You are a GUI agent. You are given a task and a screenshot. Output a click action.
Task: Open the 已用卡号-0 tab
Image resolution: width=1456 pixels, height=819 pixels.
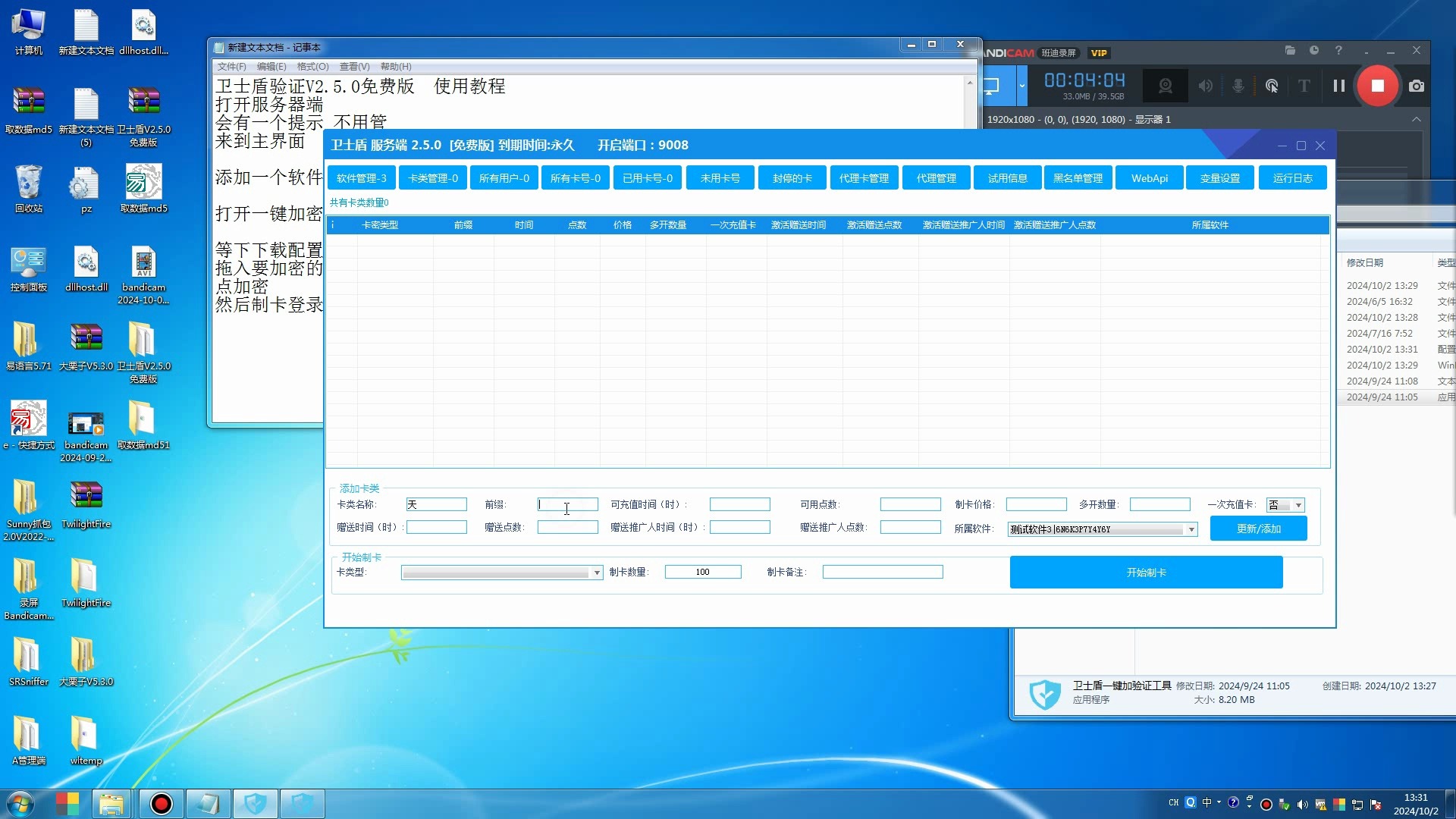pyautogui.click(x=648, y=178)
